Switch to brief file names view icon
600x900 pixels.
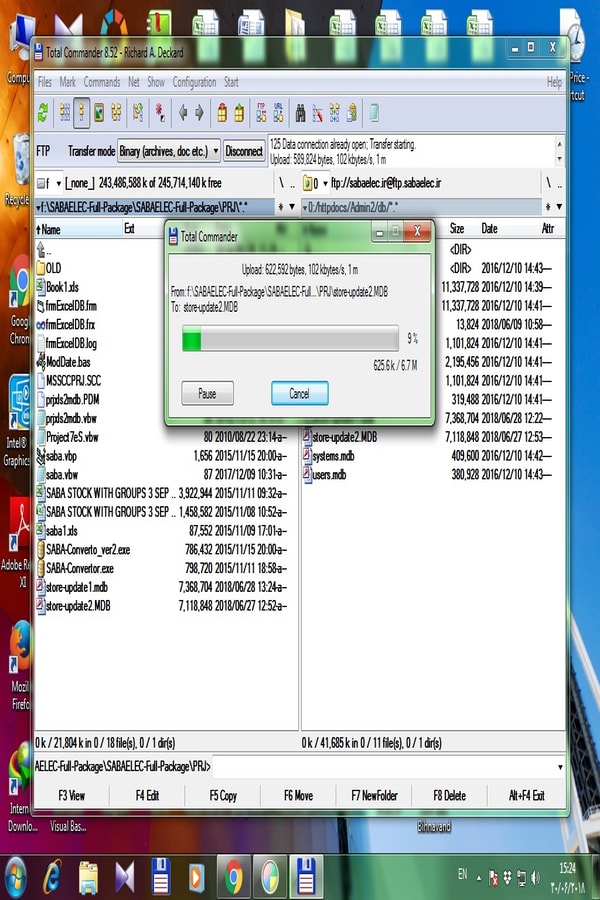coord(65,113)
